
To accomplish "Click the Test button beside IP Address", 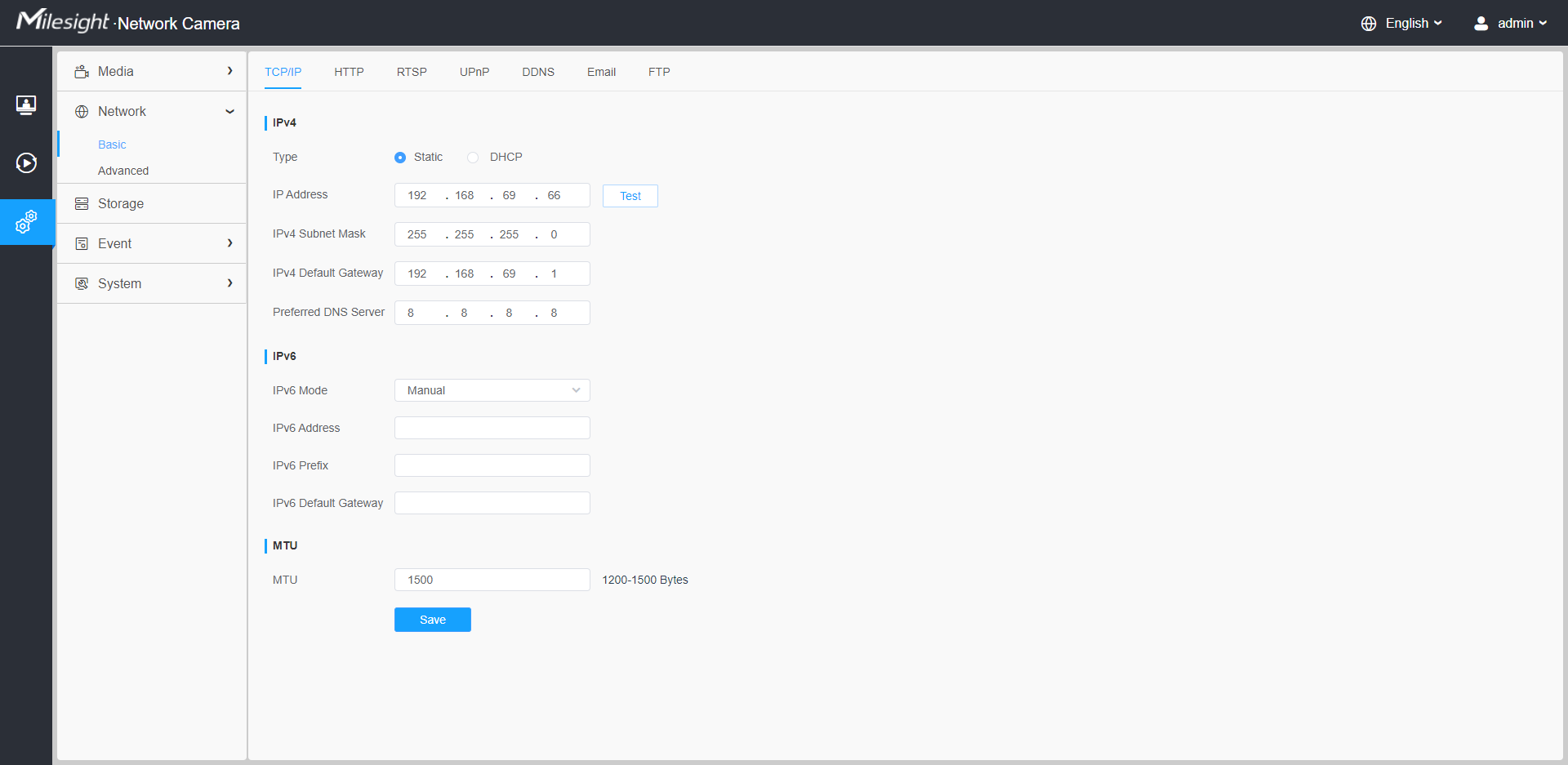I will (630, 196).
